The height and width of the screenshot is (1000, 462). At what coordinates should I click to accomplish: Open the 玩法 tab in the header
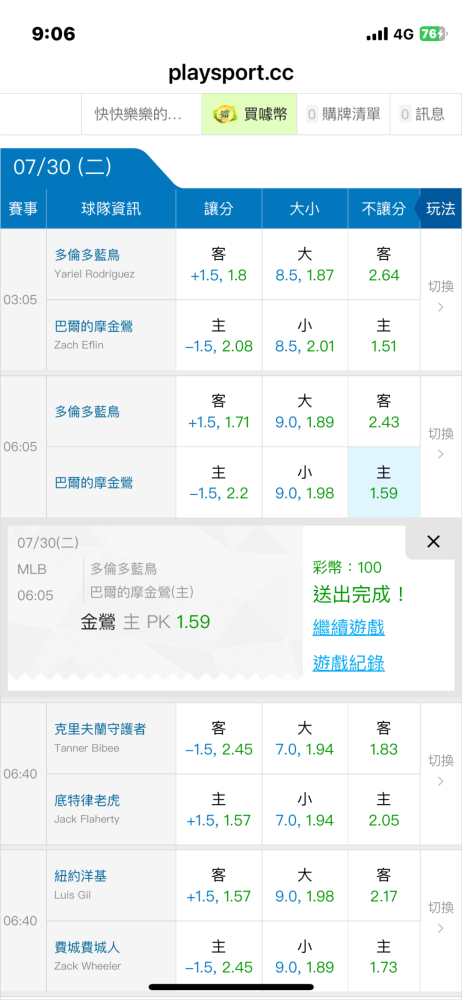[440, 209]
